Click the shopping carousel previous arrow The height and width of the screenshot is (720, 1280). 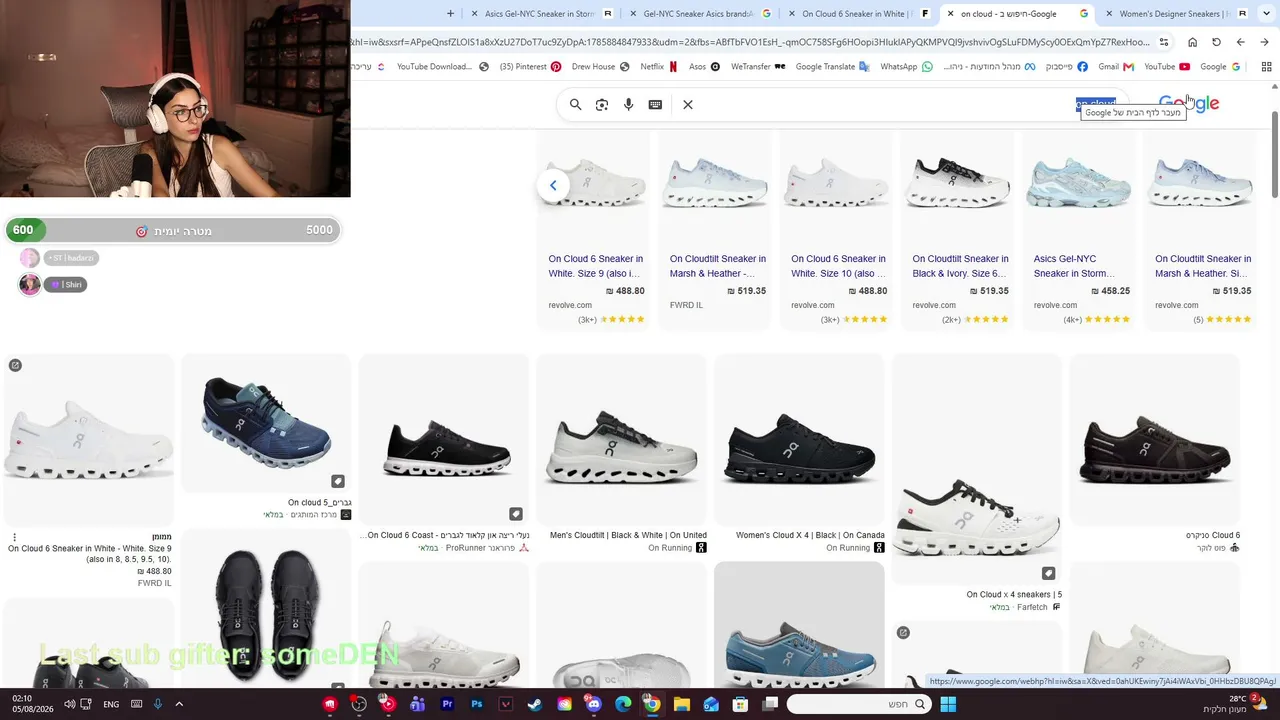pyautogui.click(x=553, y=185)
